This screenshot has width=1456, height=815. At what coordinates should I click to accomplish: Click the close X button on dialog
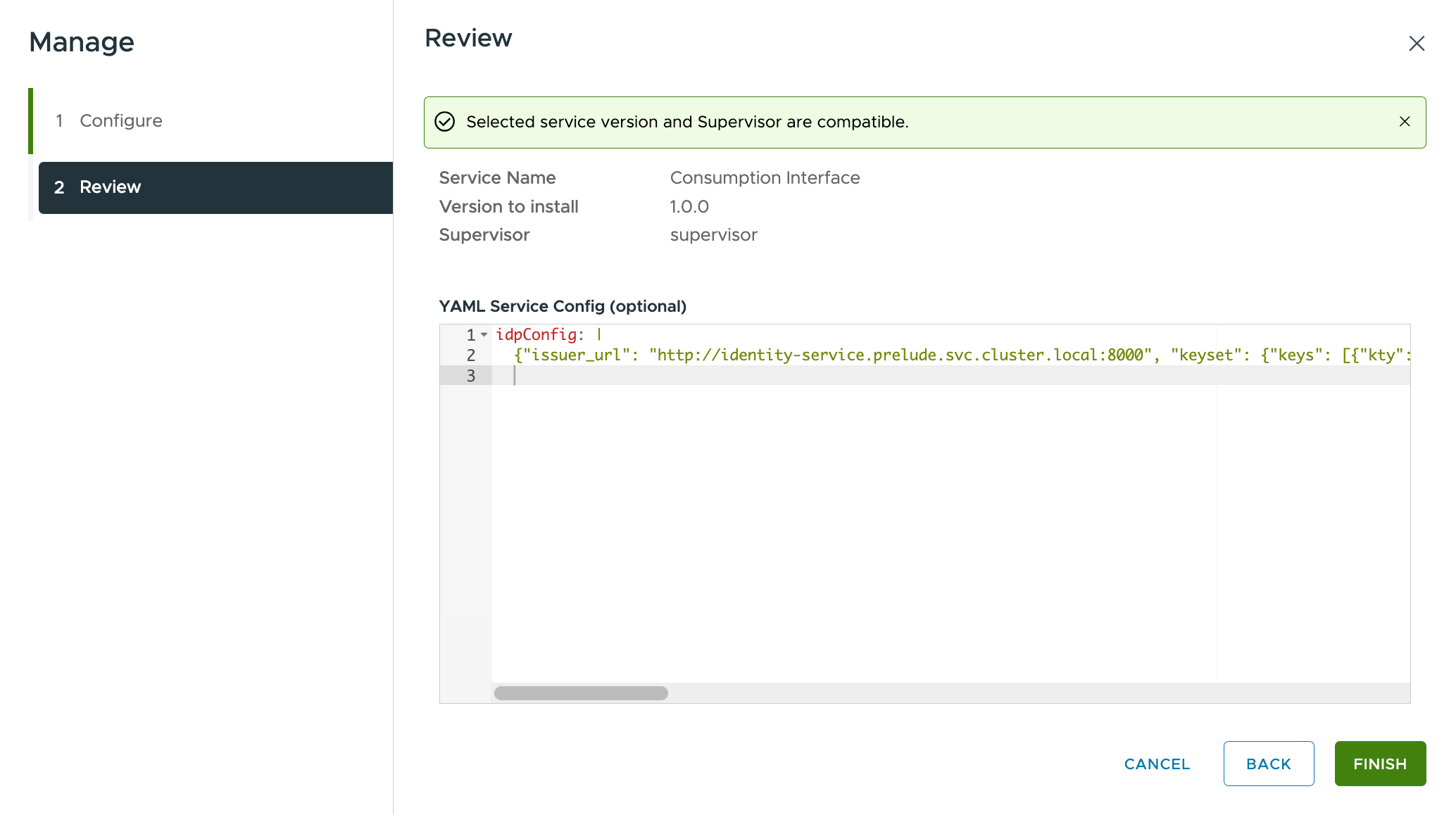(1417, 42)
